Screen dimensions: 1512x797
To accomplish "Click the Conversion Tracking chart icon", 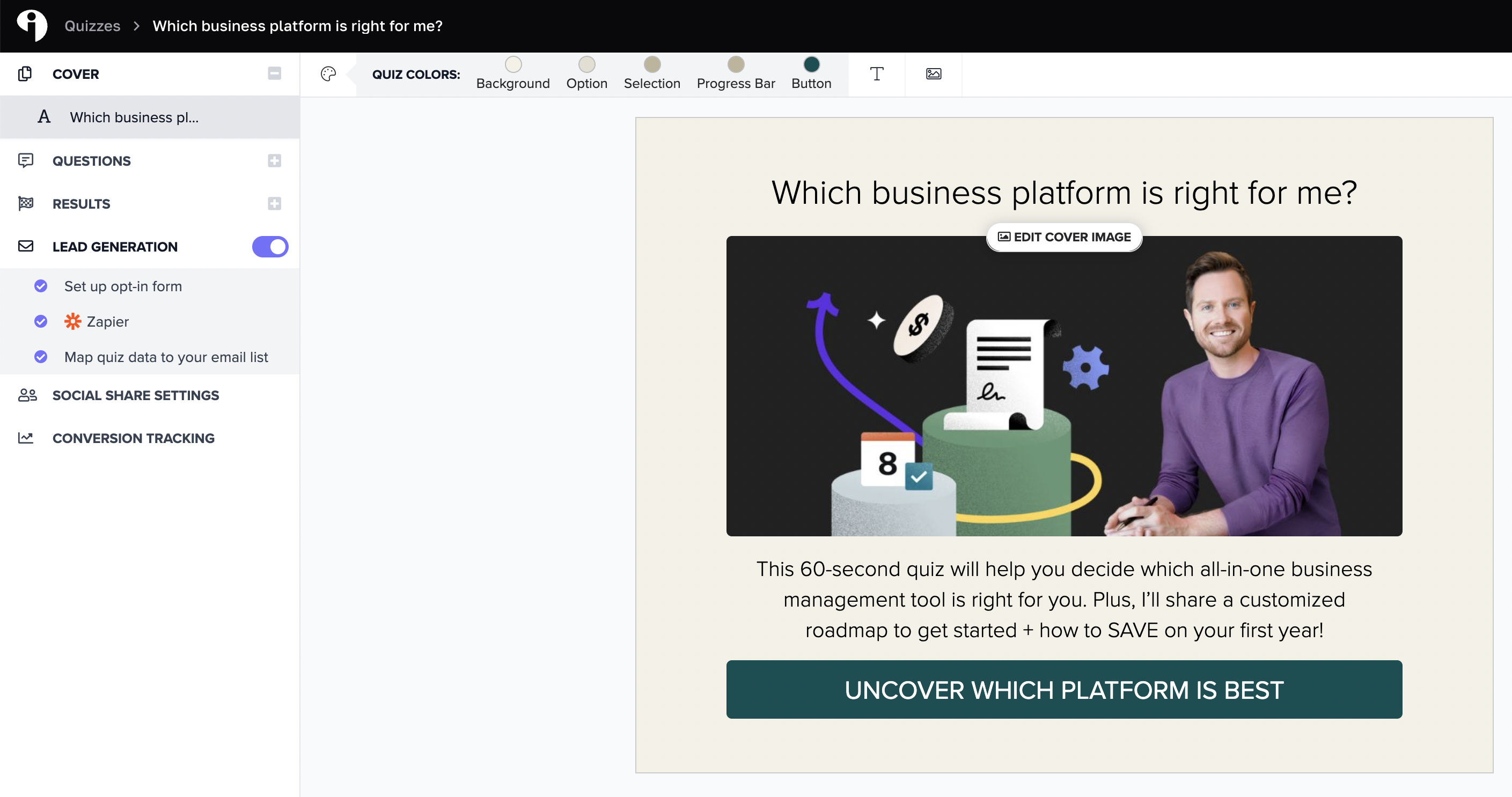I will pos(26,438).
